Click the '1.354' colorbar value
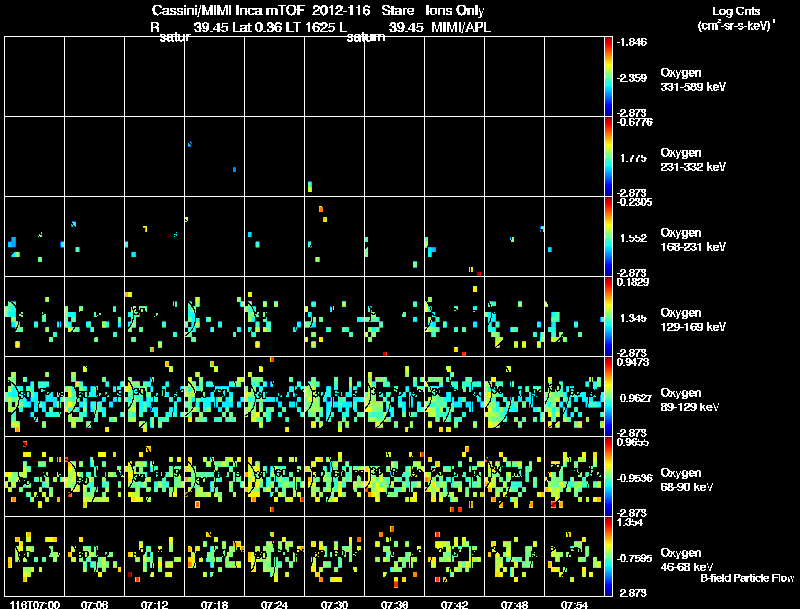Screen dimensions: 800x609 tap(630, 522)
